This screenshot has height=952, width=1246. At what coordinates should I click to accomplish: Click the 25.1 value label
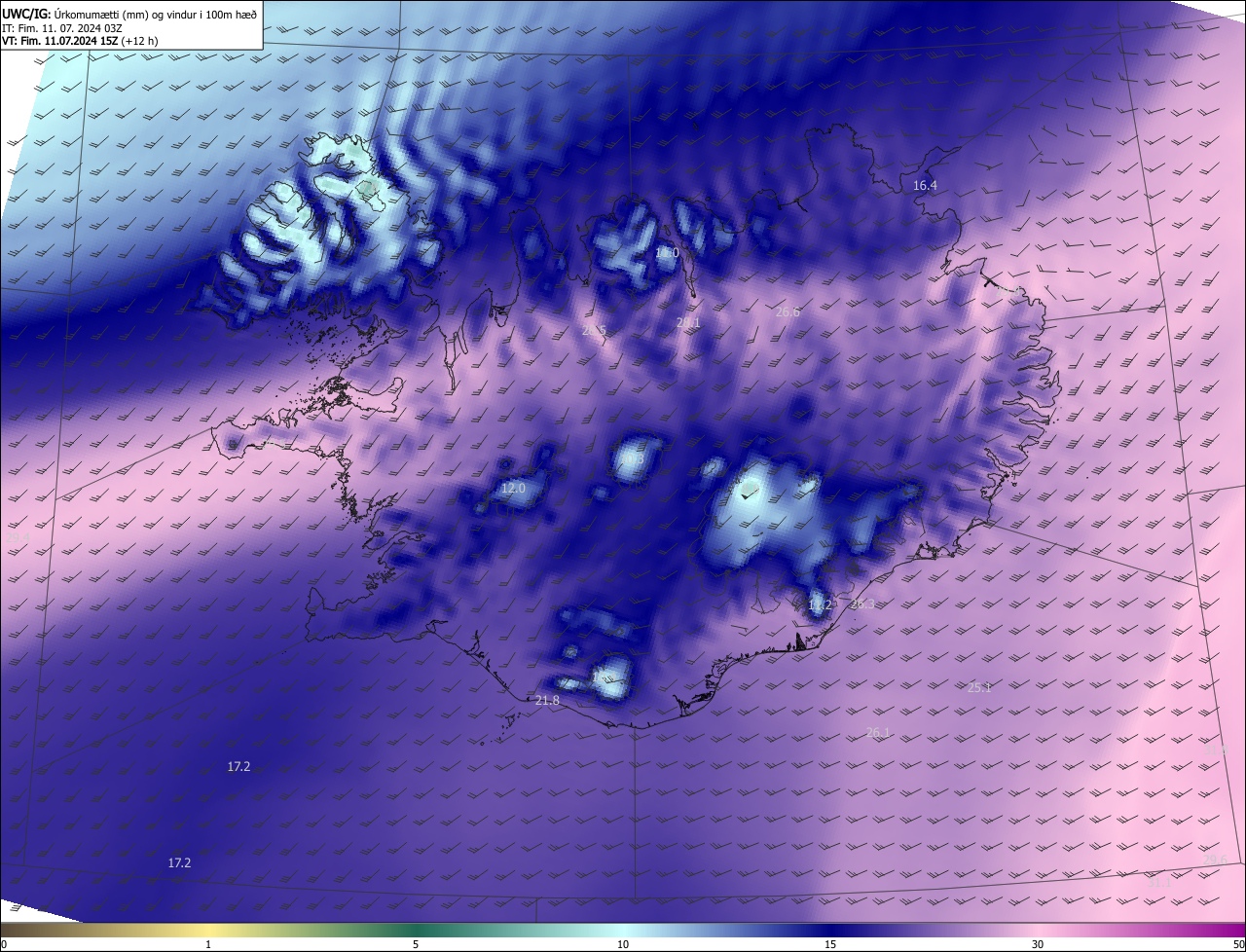(979, 687)
